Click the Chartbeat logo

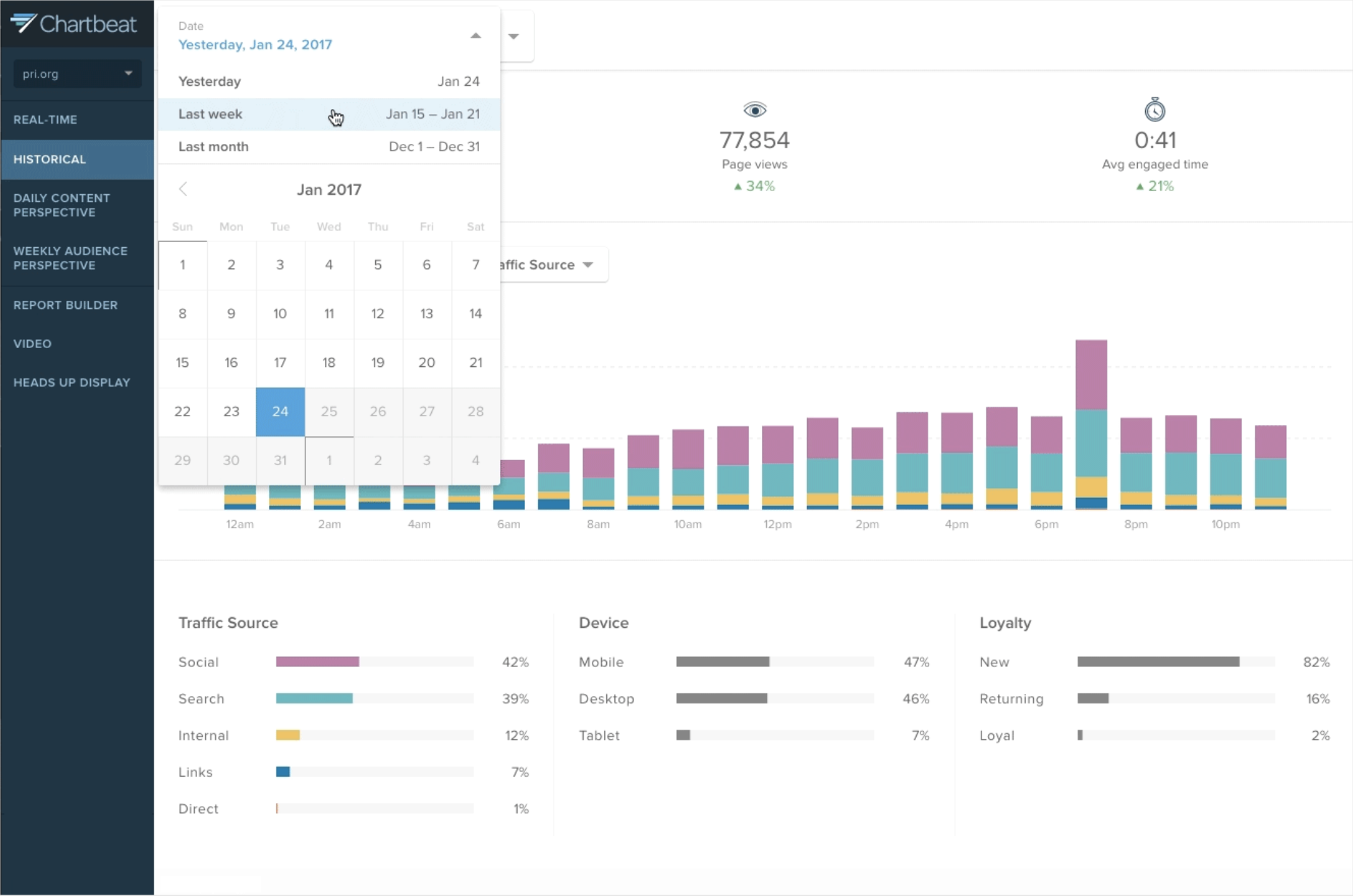pyautogui.click(x=73, y=24)
